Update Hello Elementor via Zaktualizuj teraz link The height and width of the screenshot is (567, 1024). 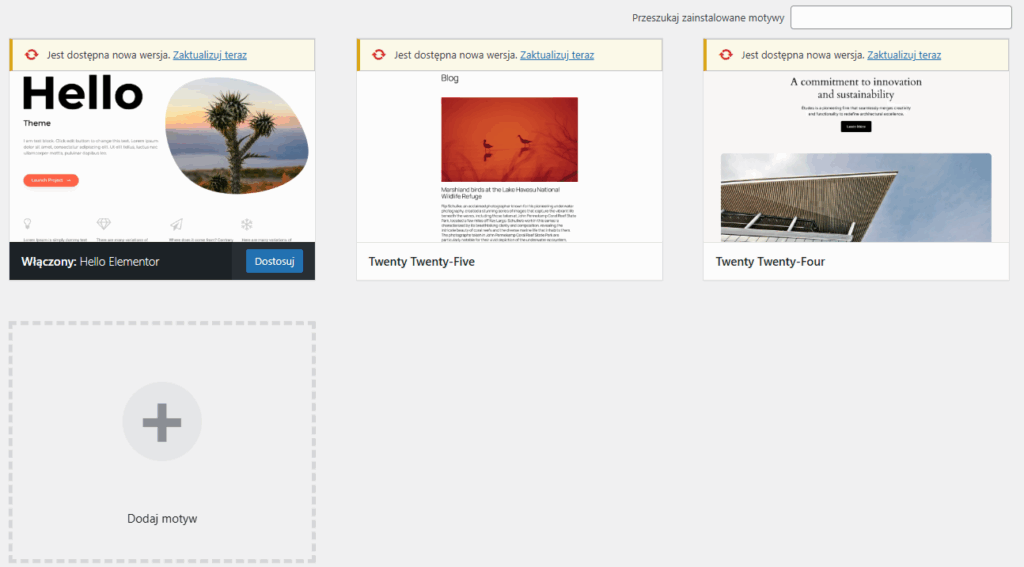pos(209,55)
